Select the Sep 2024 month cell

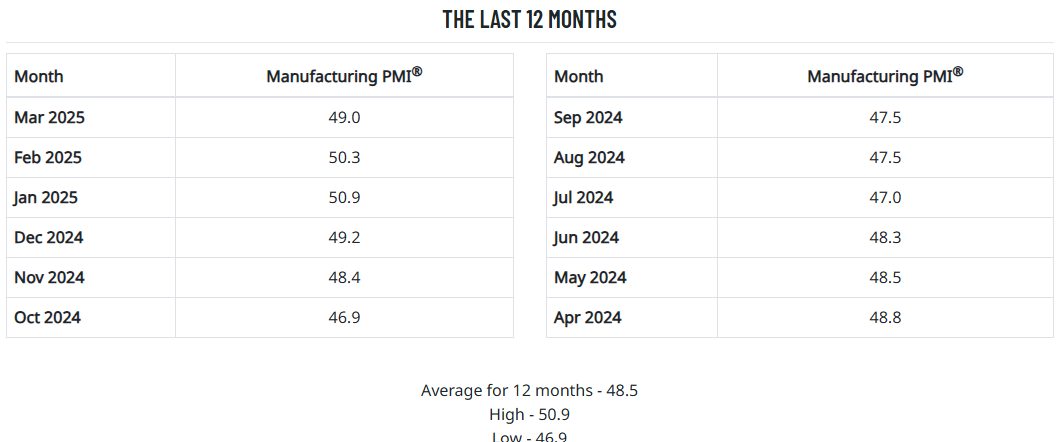(x=588, y=118)
